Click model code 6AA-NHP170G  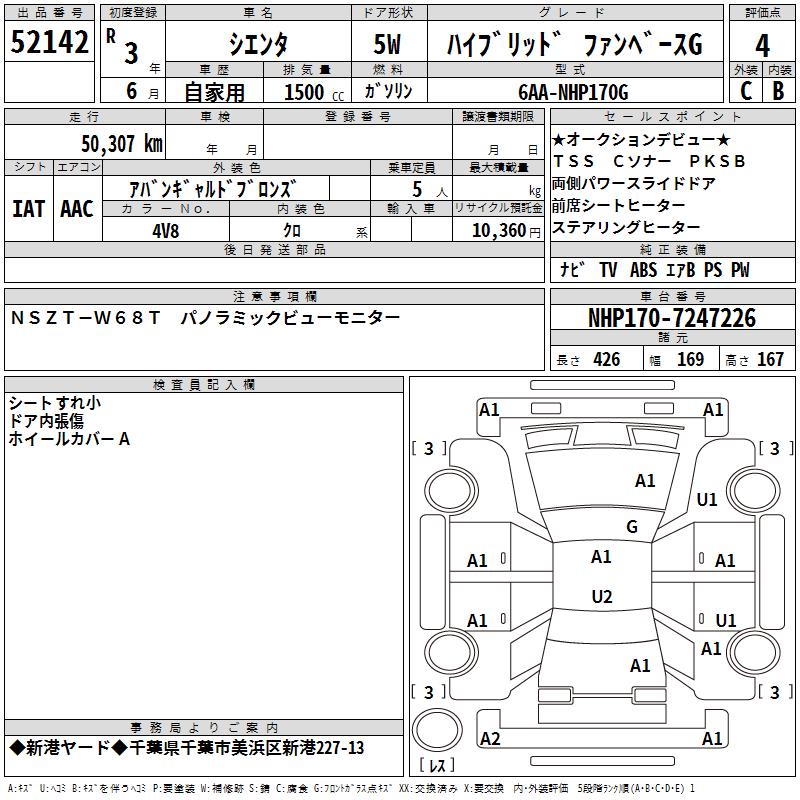tap(573, 92)
